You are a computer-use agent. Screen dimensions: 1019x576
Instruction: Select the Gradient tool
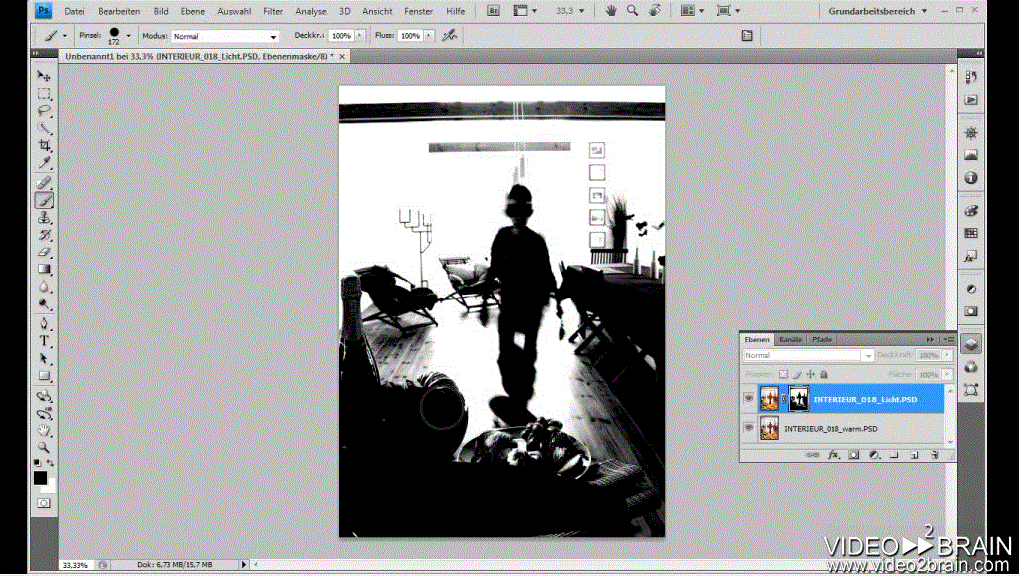(44, 269)
